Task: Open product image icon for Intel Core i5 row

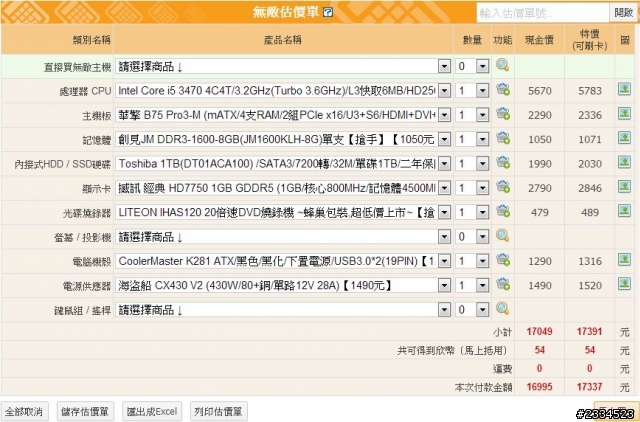Action: tap(624, 89)
